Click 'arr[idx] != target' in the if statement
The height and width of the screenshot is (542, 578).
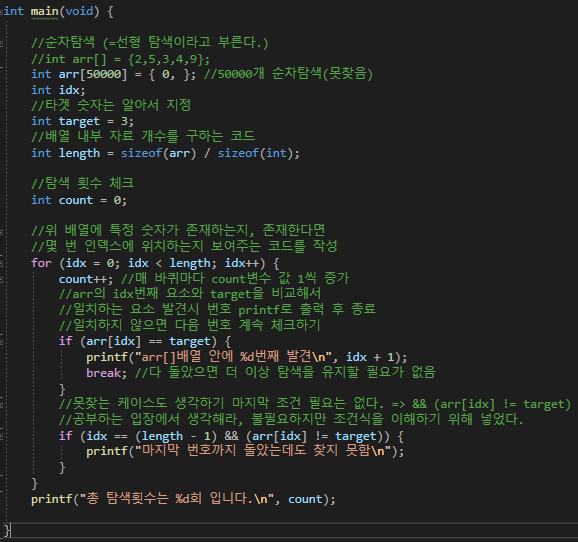pyautogui.click(x=314, y=437)
